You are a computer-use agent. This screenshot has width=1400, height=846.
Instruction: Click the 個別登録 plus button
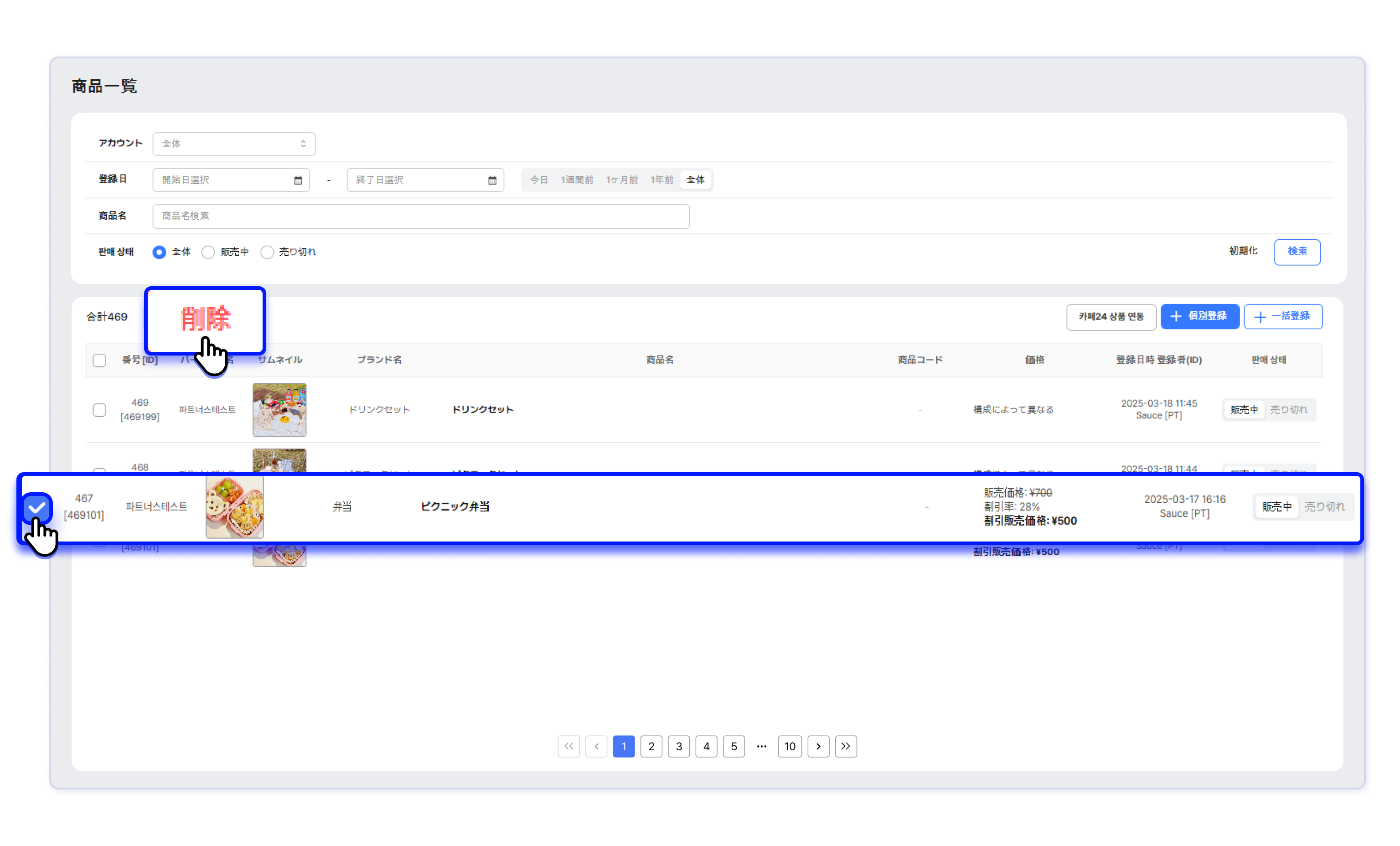[x=1199, y=316]
